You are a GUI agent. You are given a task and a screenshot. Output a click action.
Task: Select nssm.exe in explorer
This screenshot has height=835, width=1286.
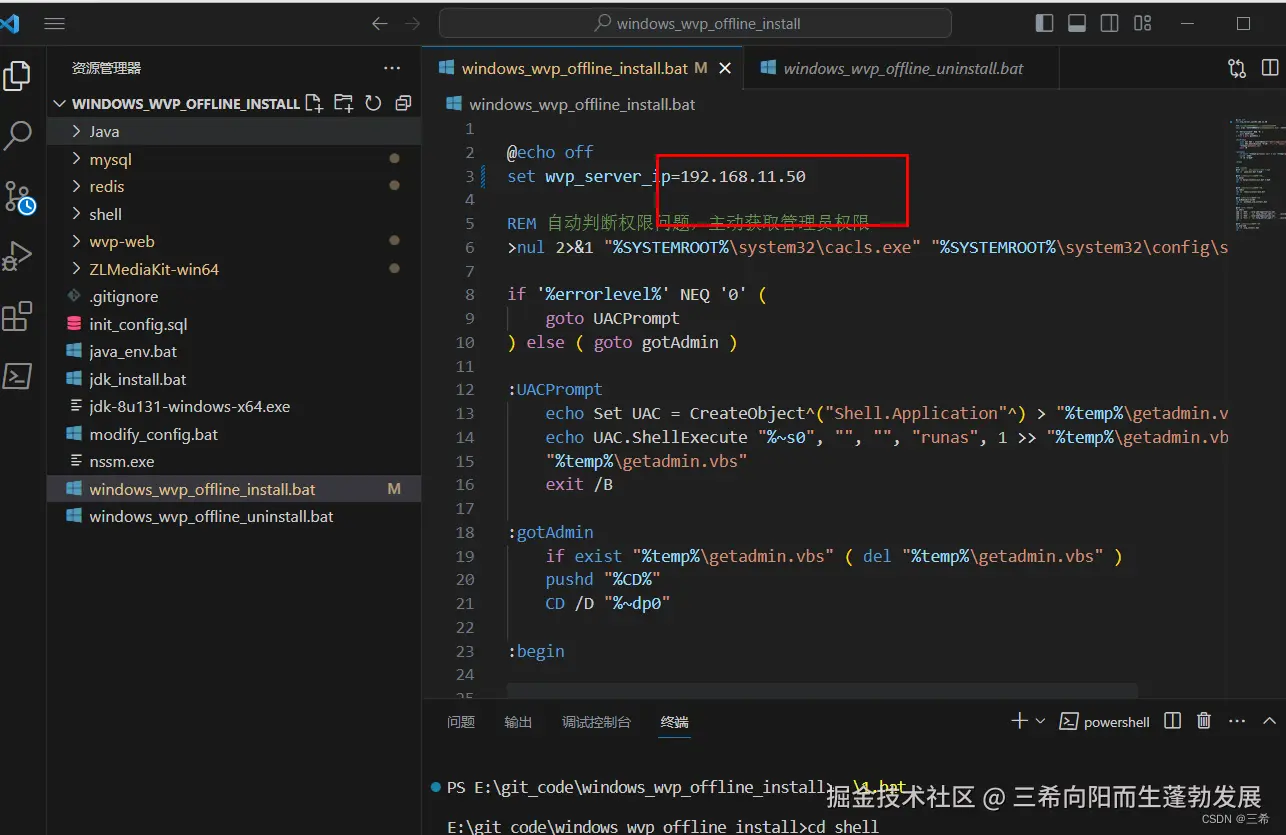click(234, 461)
